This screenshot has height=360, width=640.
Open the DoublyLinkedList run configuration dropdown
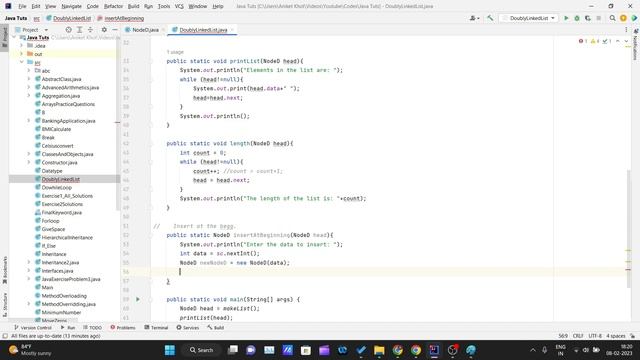(x=529, y=18)
